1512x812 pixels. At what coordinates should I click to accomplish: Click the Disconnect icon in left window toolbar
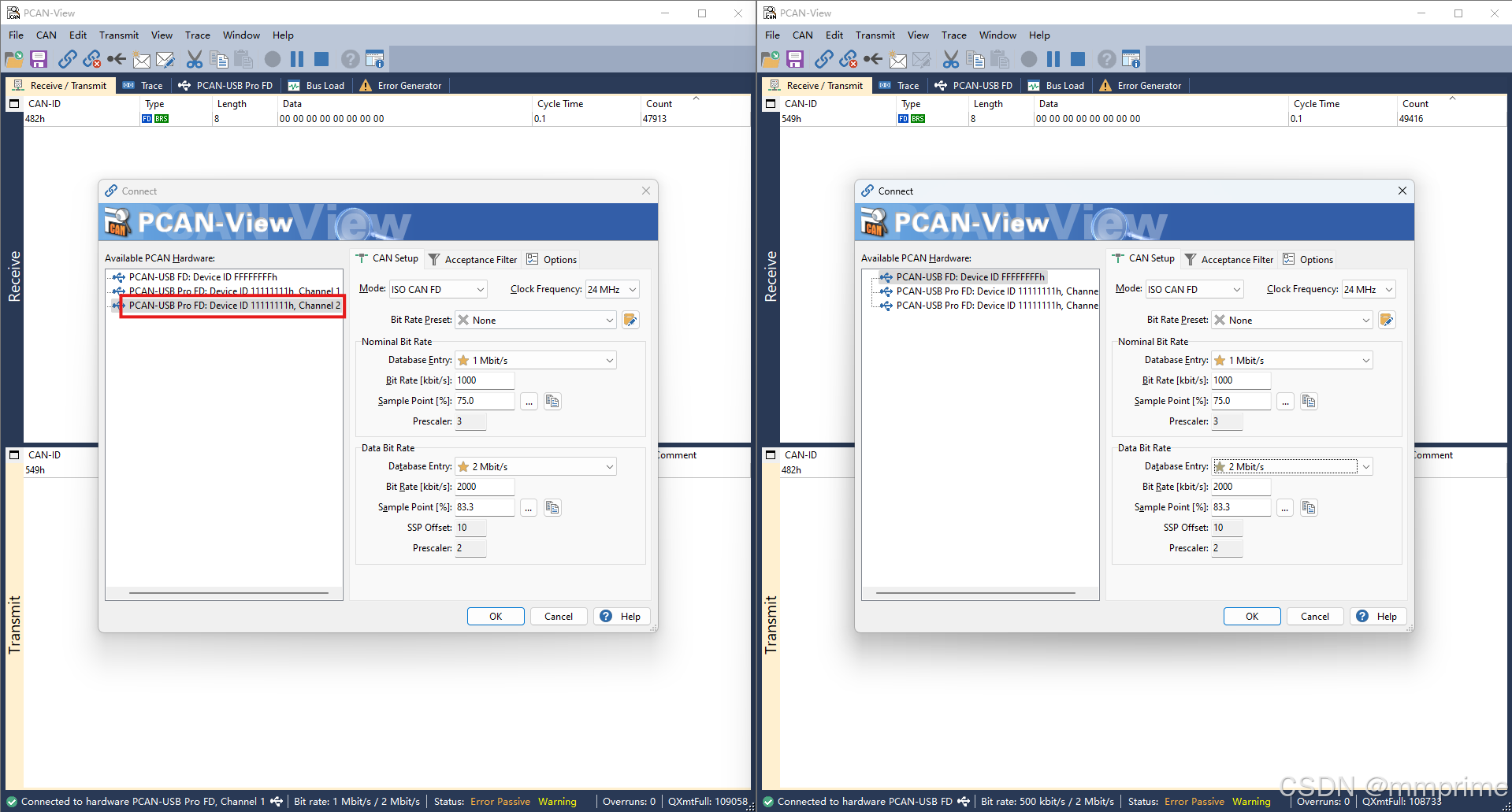[x=92, y=59]
